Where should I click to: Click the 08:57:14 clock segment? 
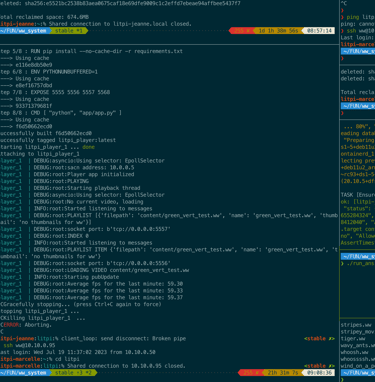click(319, 31)
